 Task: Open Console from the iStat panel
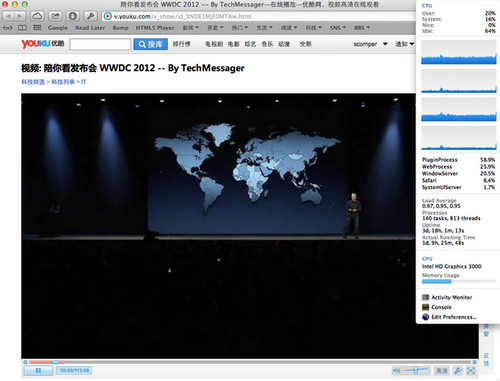[437, 307]
